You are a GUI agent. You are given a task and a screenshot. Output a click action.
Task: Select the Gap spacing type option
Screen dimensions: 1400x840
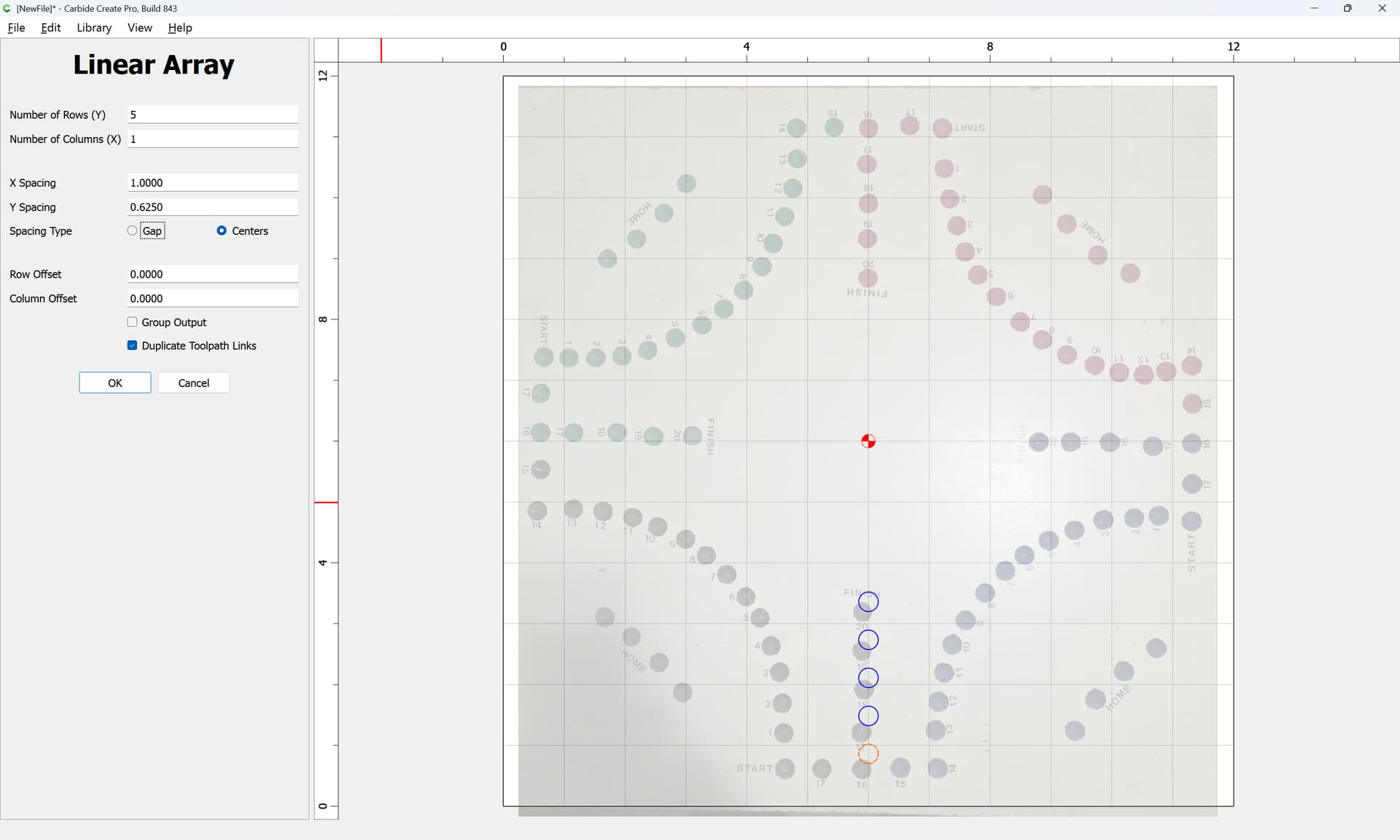[132, 230]
